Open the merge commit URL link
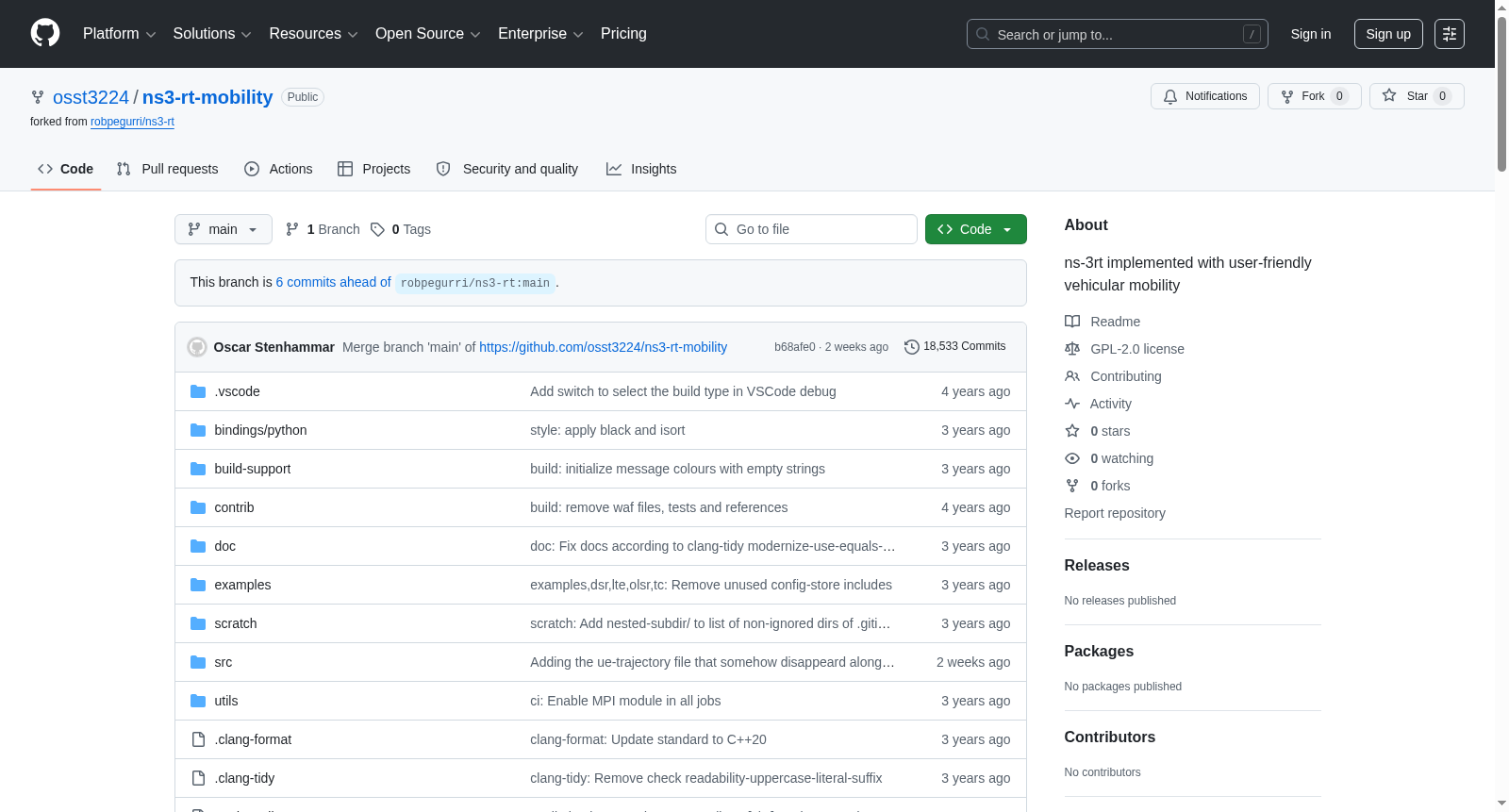 tap(604, 347)
